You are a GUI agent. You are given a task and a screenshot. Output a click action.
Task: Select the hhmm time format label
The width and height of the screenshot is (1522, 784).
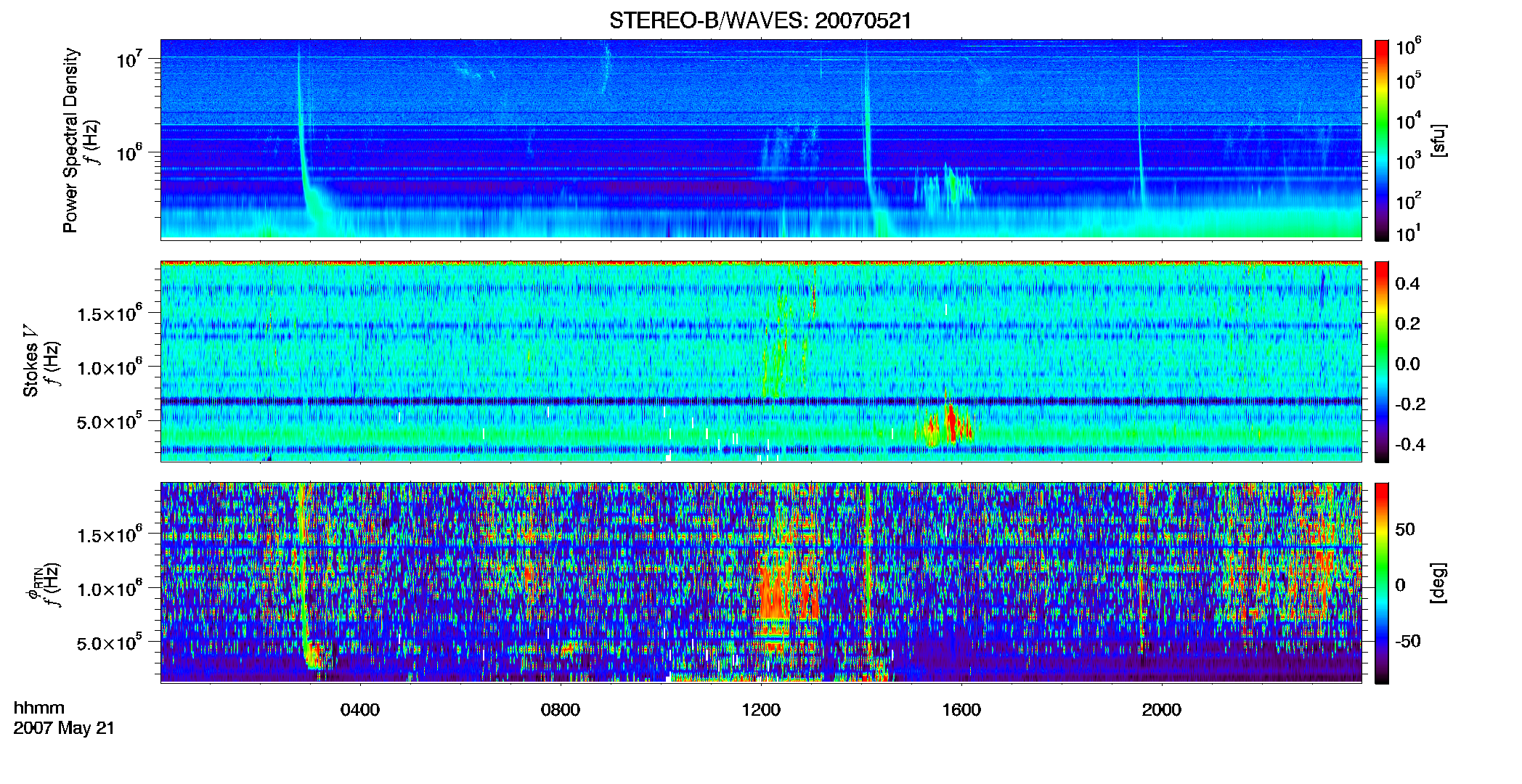[x=39, y=708]
